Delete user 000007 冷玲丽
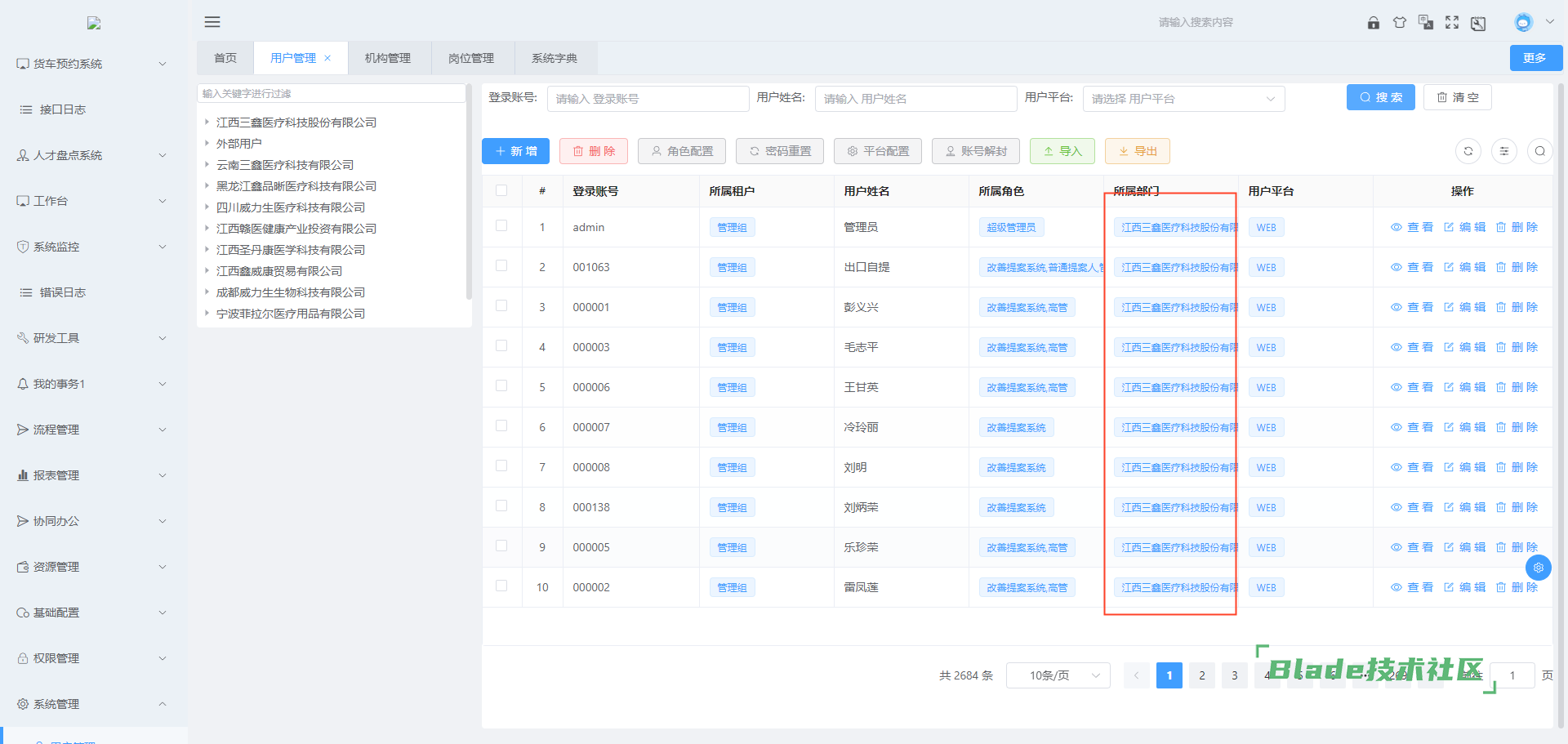 point(1517,427)
